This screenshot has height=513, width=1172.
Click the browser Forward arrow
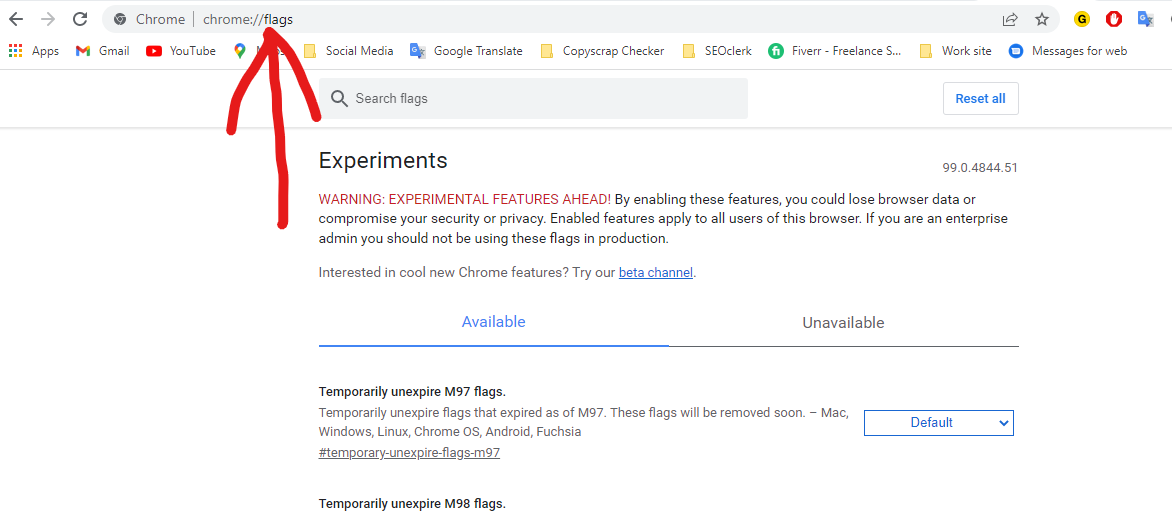click(48, 19)
